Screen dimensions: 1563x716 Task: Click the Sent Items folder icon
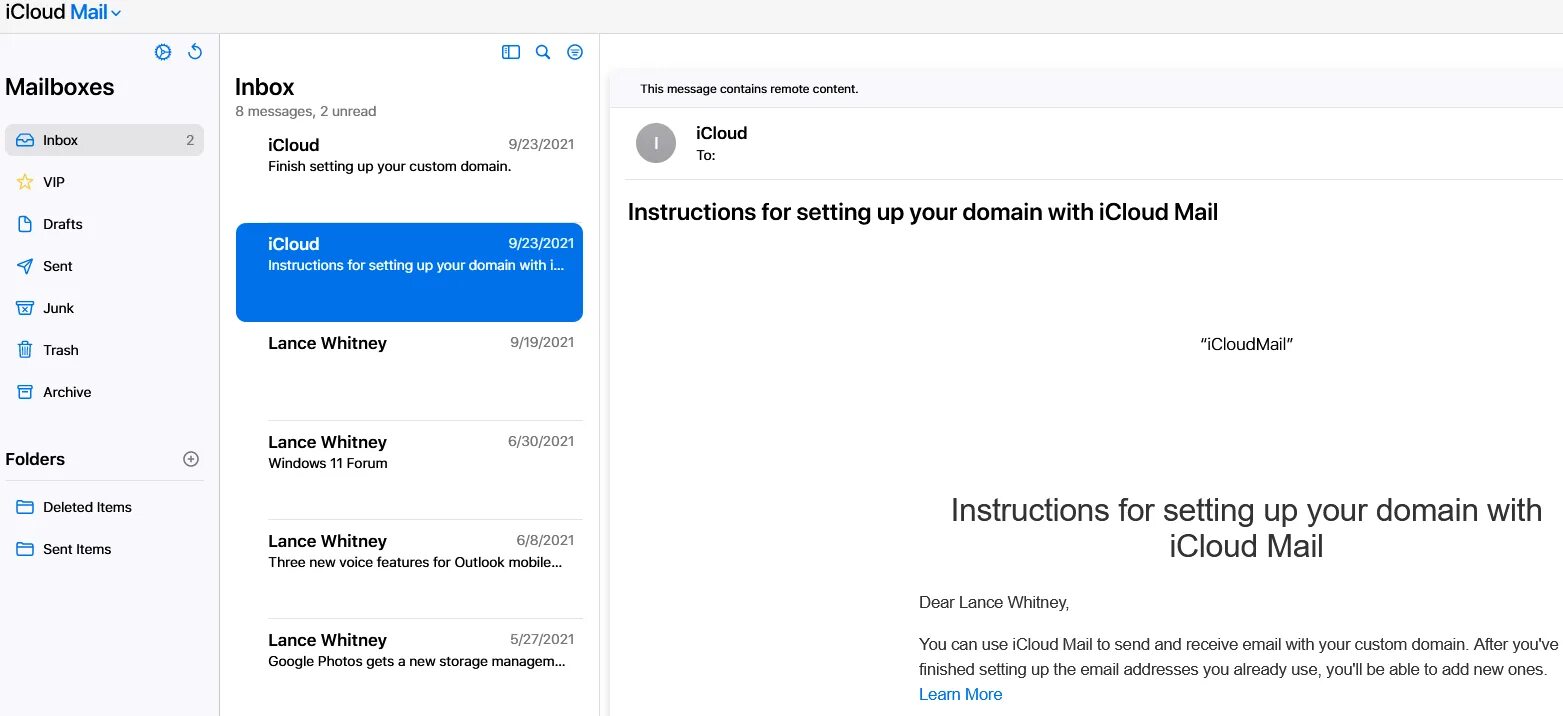coord(25,549)
